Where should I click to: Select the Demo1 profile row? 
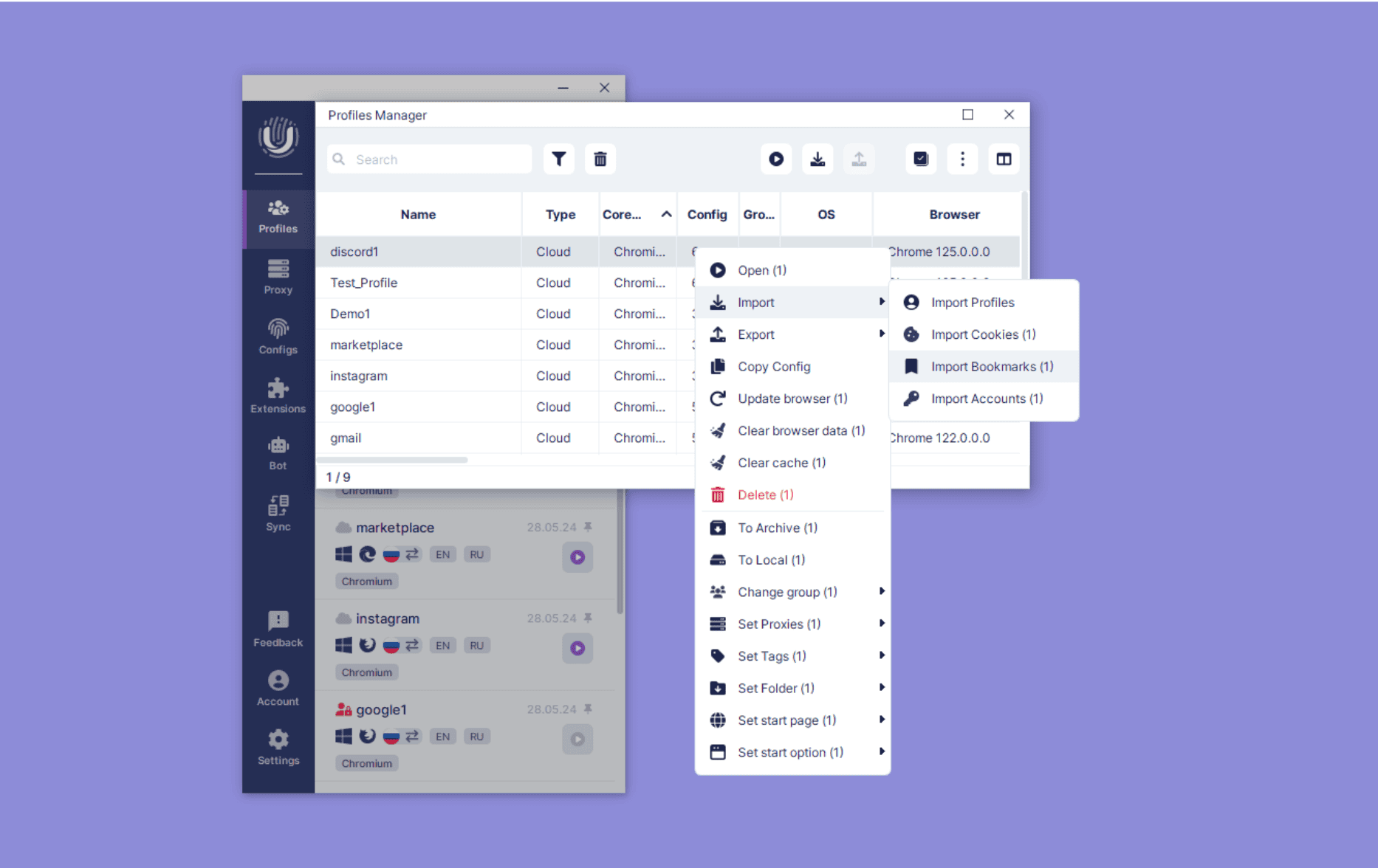tap(505, 314)
